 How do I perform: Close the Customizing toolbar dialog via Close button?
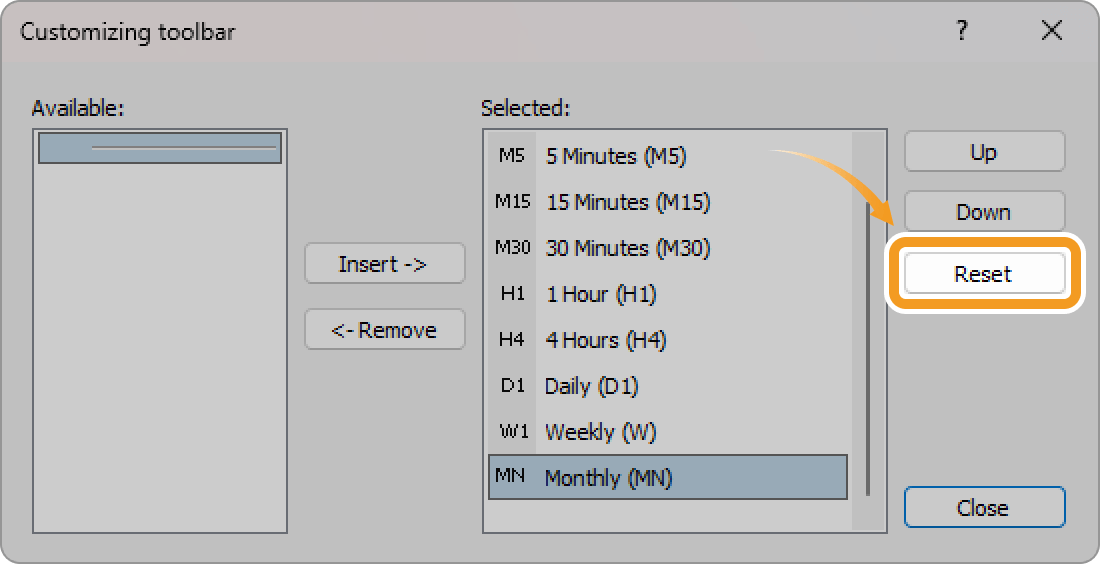click(984, 506)
